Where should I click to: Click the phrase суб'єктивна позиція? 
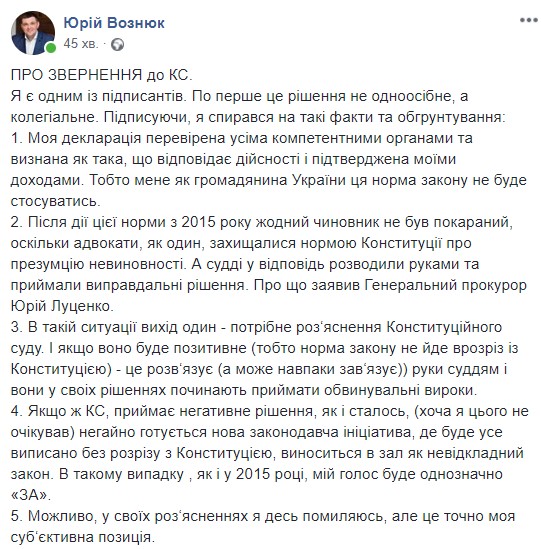pyautogui.click(x=82, y=537)
